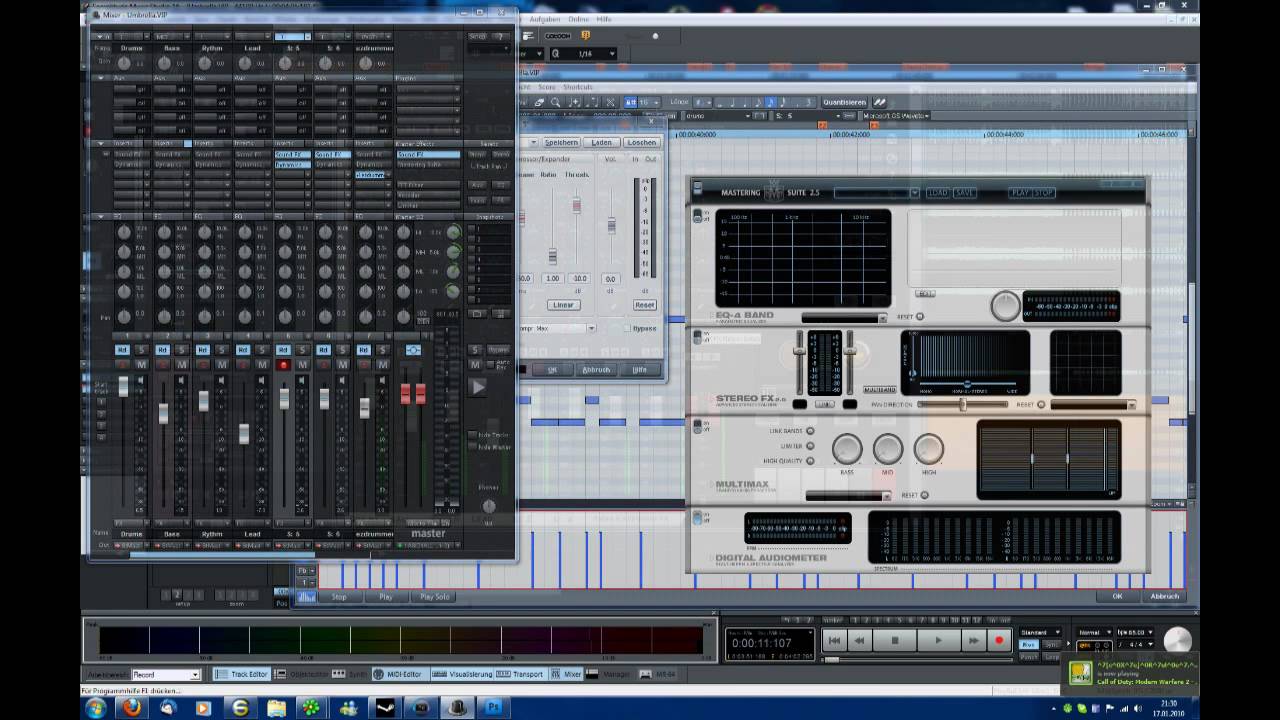
Task: Enable Limiter option in Multimax
Action: pyautogui.click(x=810, y=446)
